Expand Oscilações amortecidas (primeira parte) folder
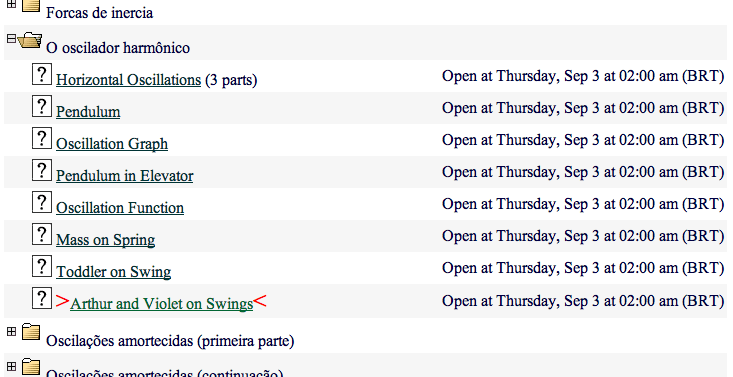Image resolution: width=733 pixels, height=377 pixels. 11,332
